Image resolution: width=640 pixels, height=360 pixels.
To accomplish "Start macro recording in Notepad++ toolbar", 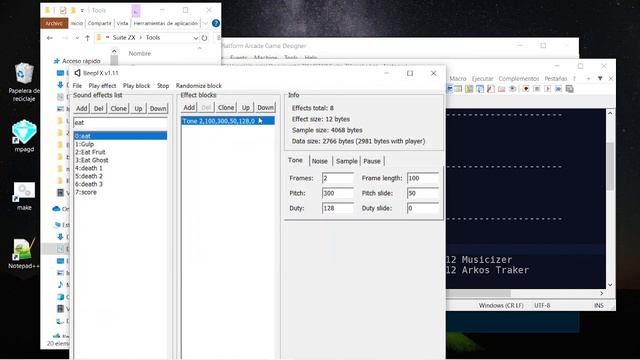I will [x=526, y=89].
